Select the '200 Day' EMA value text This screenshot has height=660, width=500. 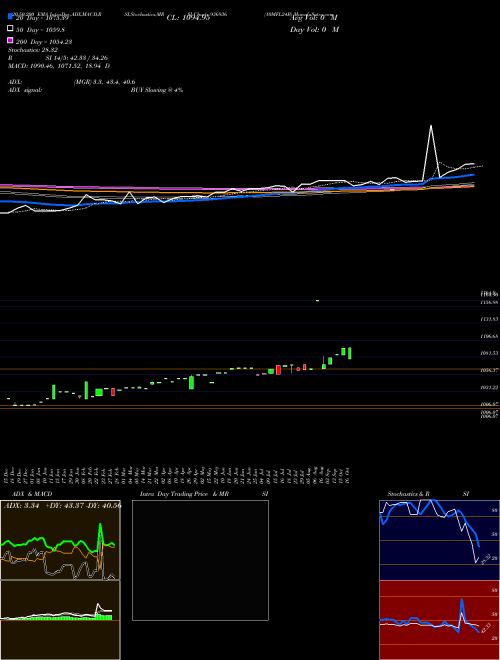44,42
